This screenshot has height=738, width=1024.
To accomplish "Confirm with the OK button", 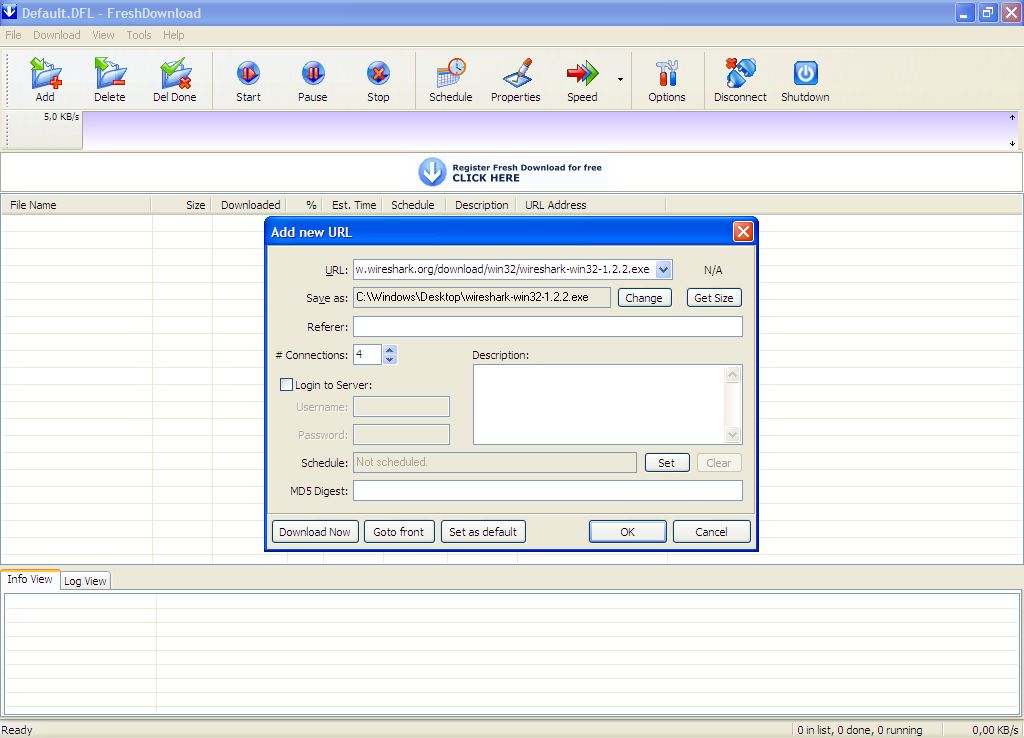I will tap(628, 532).
